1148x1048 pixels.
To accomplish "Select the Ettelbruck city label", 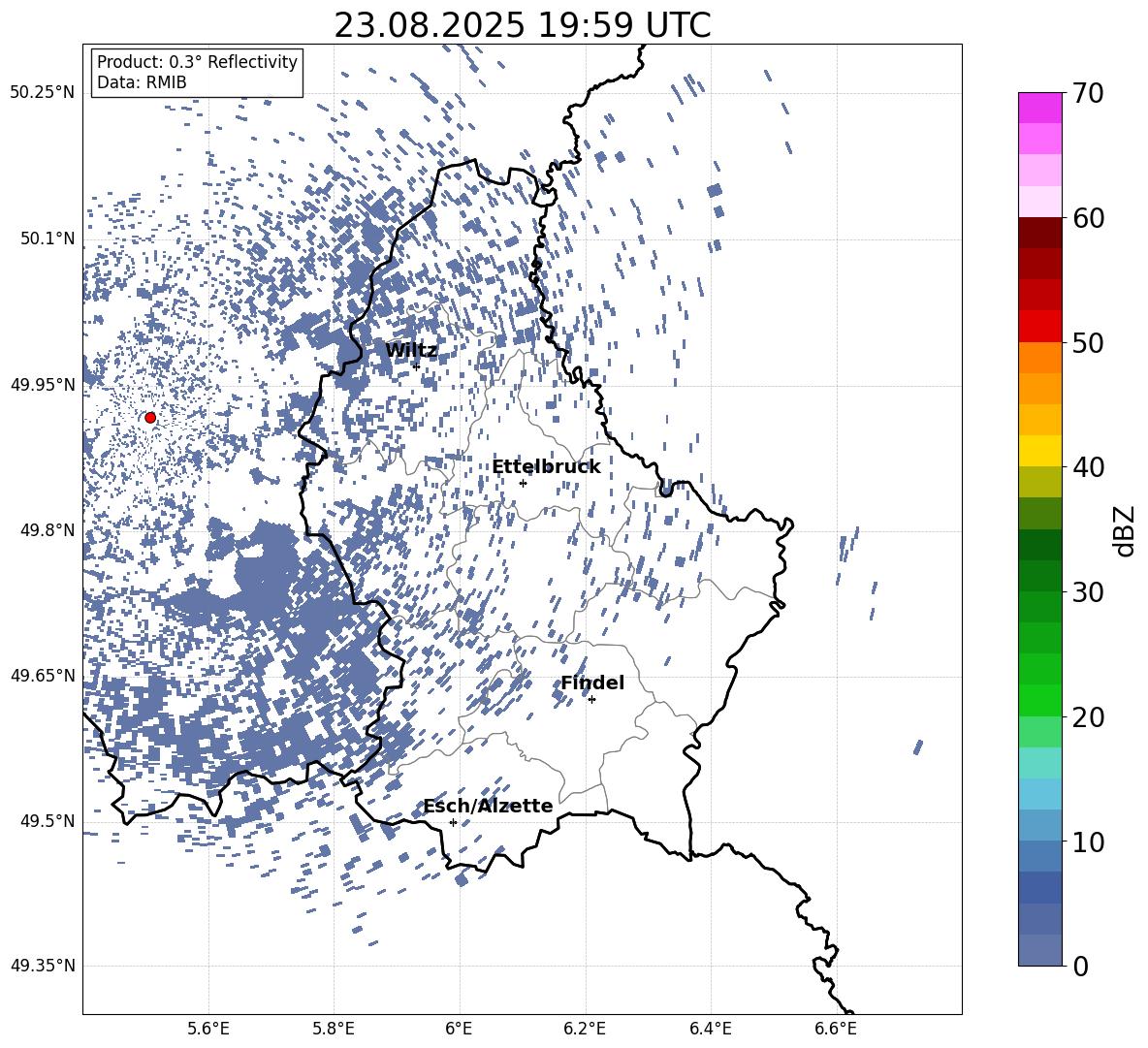I will point(546,467).
